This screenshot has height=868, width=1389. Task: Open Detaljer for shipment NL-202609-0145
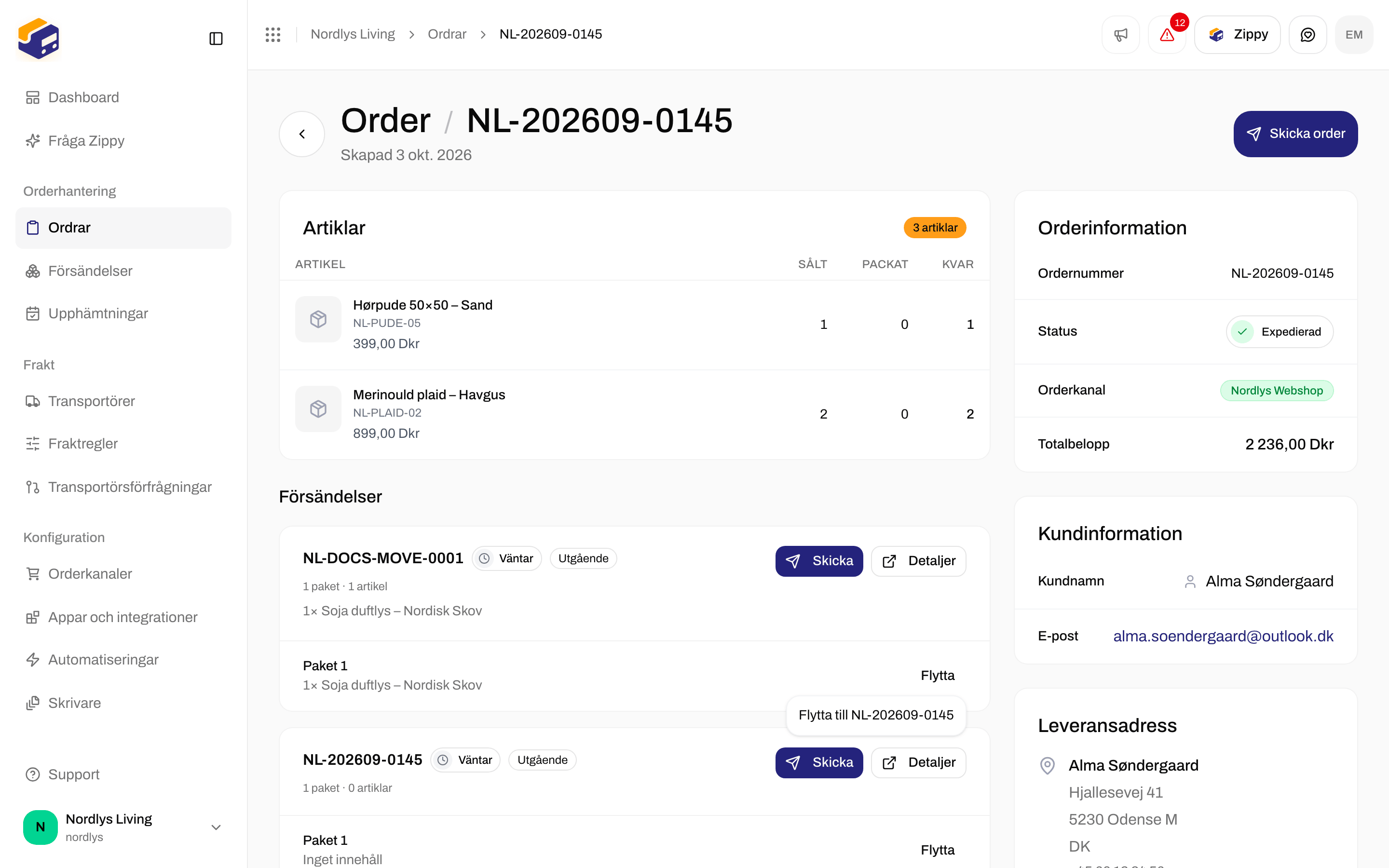(918, 762)
